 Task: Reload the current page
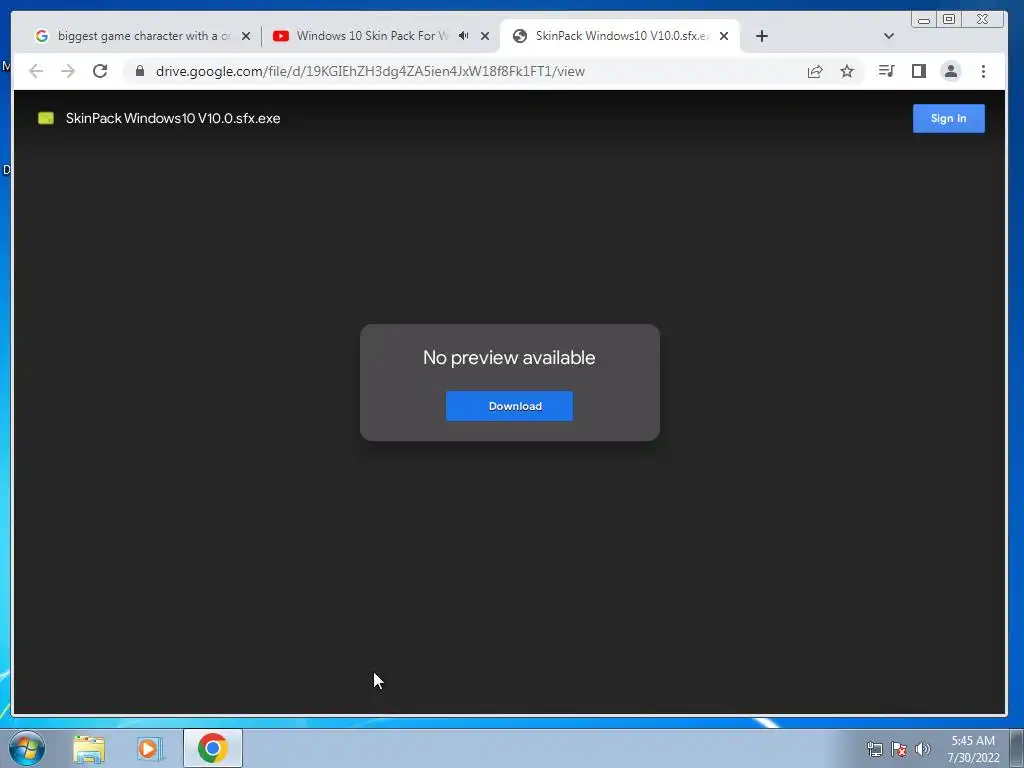click(x=100, y=71)
